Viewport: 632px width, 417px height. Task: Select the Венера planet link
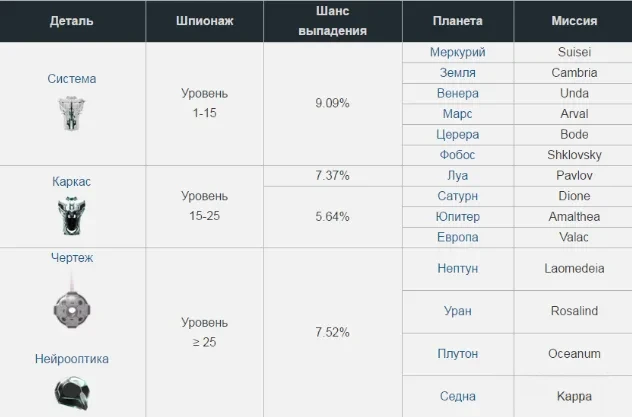457,93
